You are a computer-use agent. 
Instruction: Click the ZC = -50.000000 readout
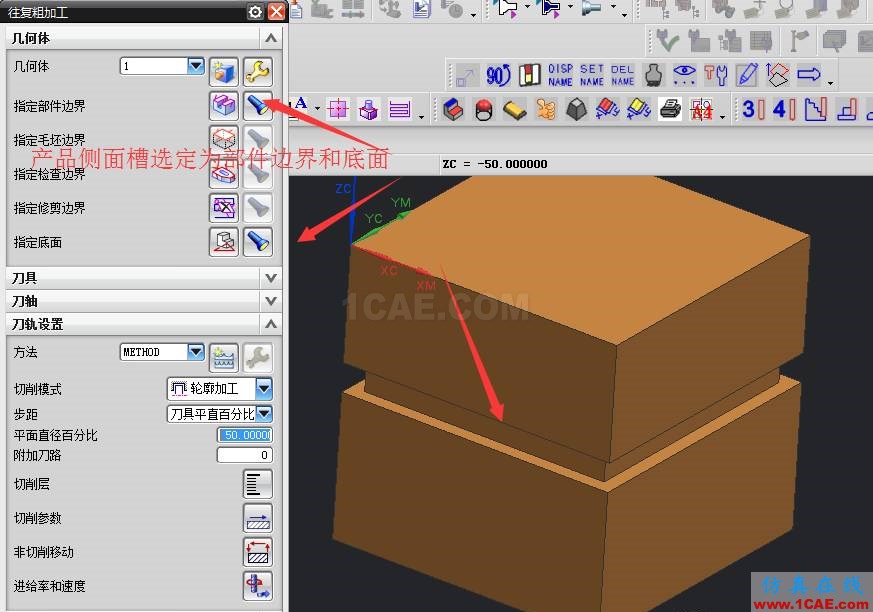tap(495, 164)
